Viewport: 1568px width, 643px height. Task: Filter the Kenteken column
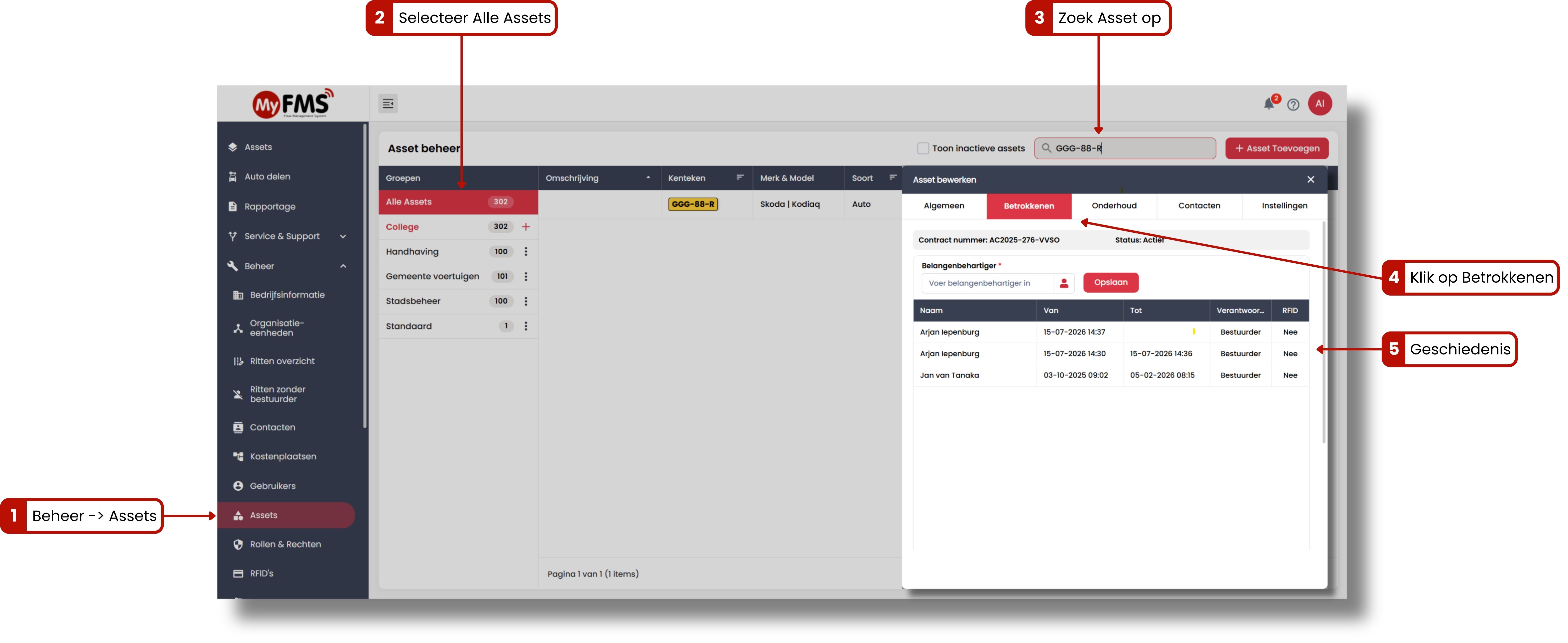tap(740, 177)
